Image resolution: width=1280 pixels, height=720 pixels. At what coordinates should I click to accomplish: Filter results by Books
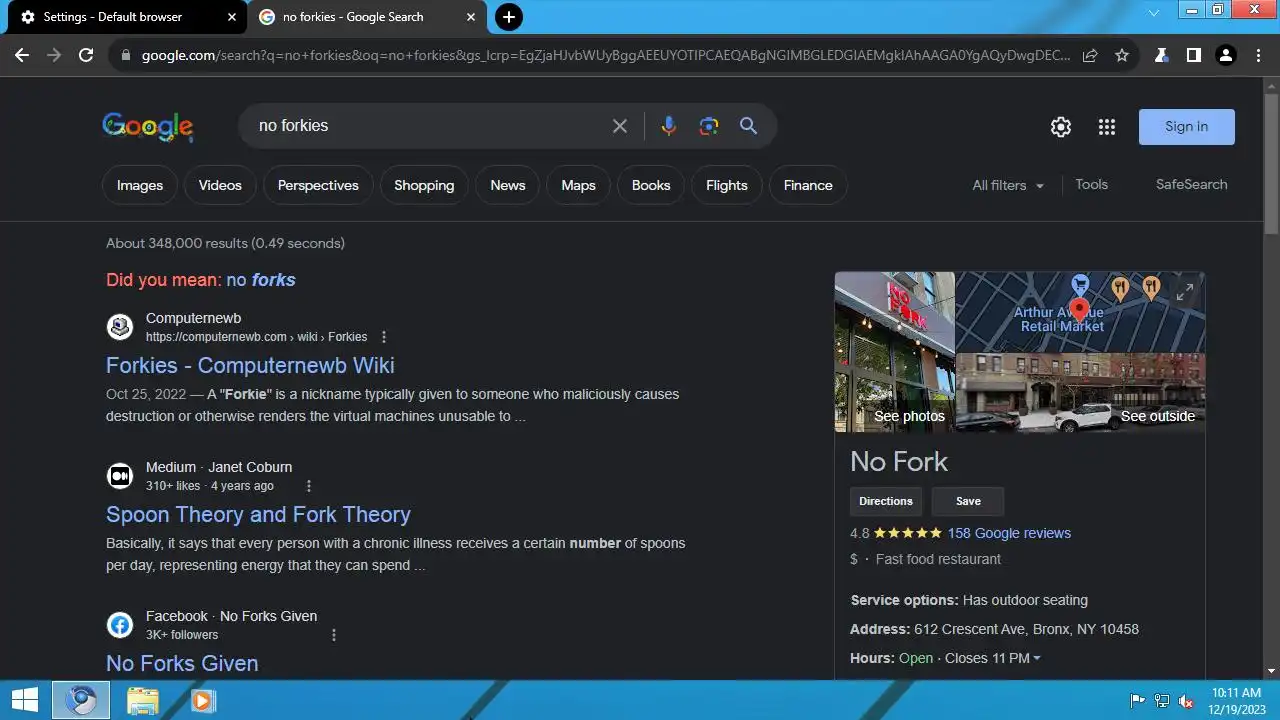click(x=651, y=185)
